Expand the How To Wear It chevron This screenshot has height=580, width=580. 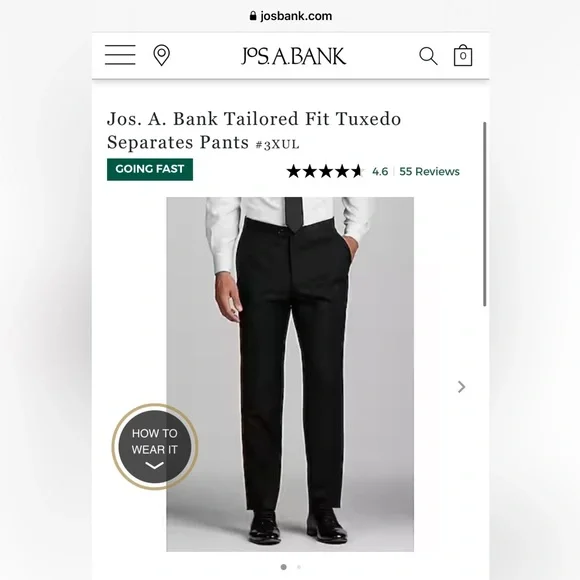click(x=155, y=465)
